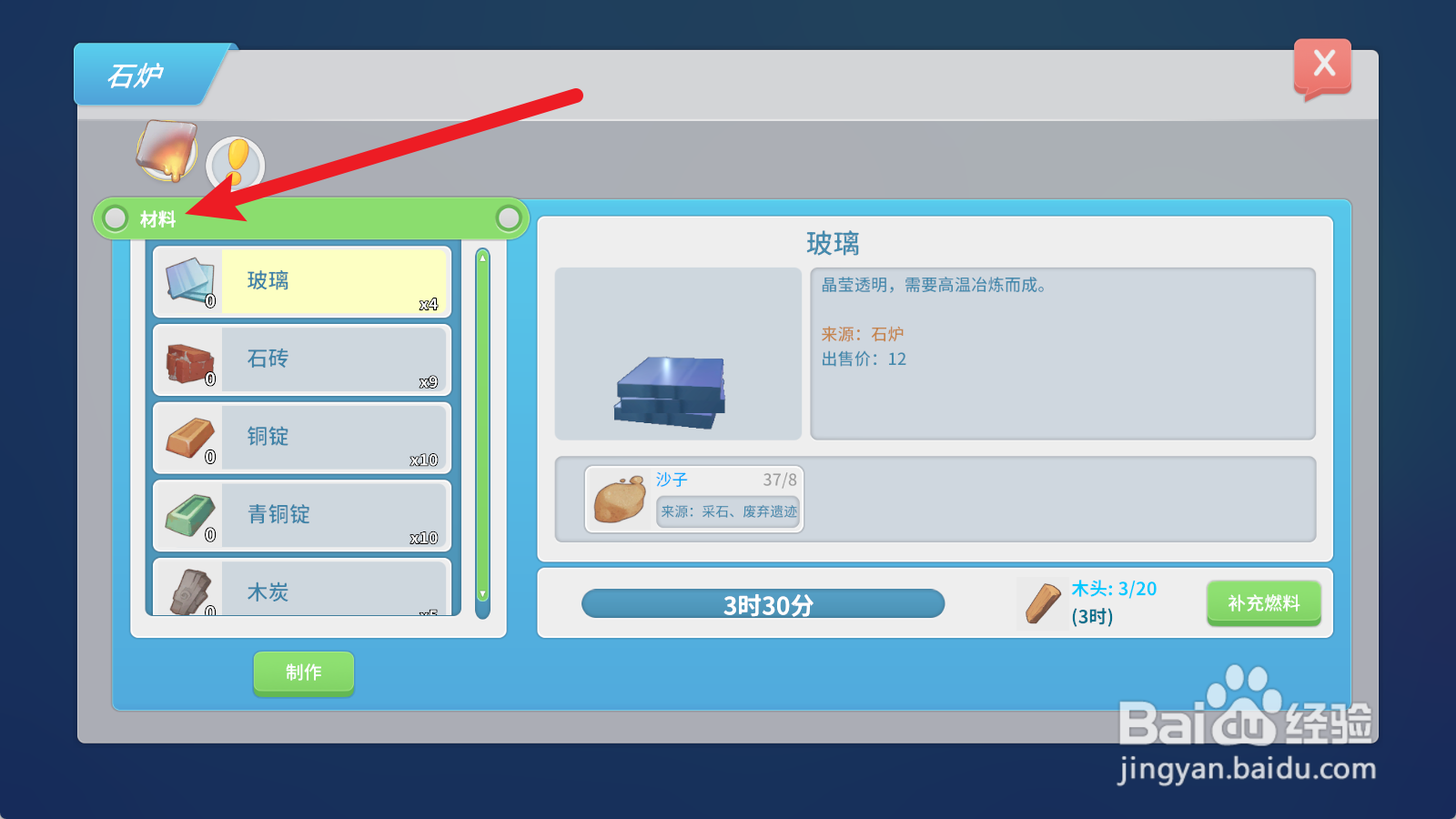The width and height of the screenshot is (1456, 819).
Task: Click the 制作 craft button
Action: [x=304, y=673]
